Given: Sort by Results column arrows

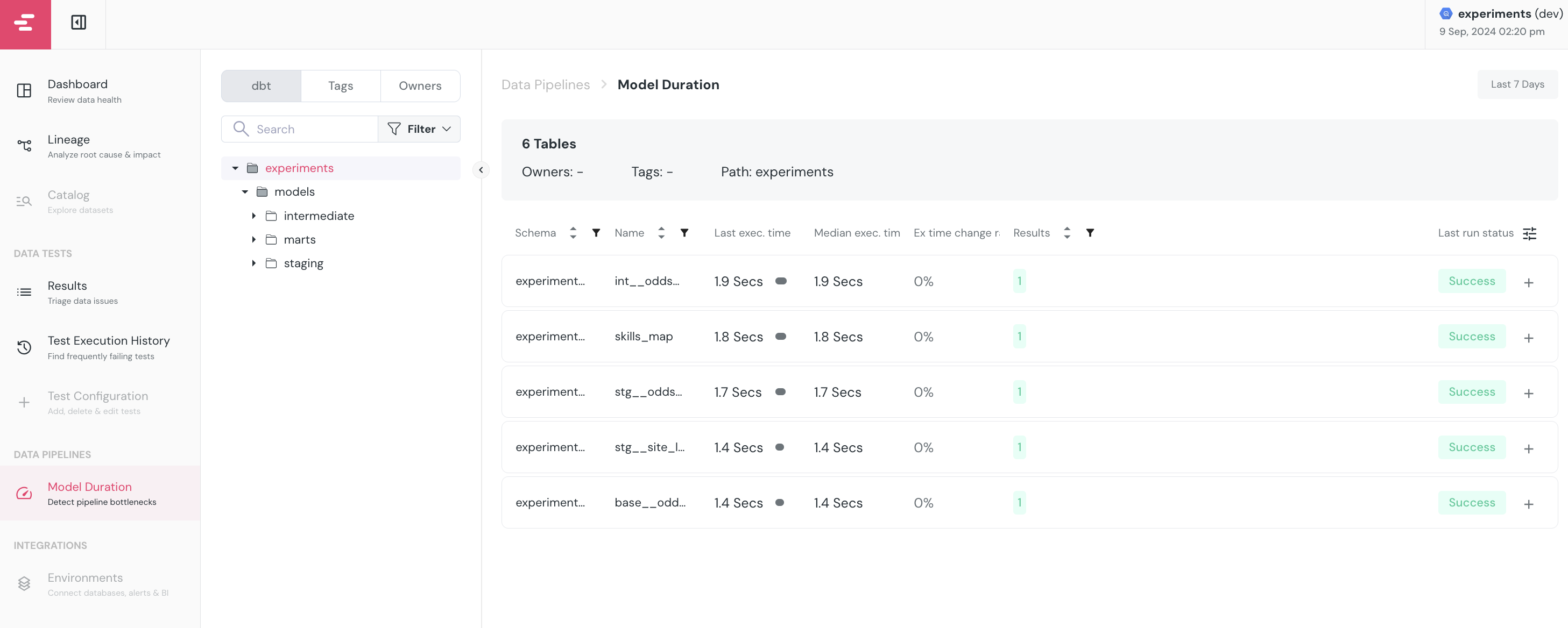Looking at the screenshot, I should [x=1066, y=233].
